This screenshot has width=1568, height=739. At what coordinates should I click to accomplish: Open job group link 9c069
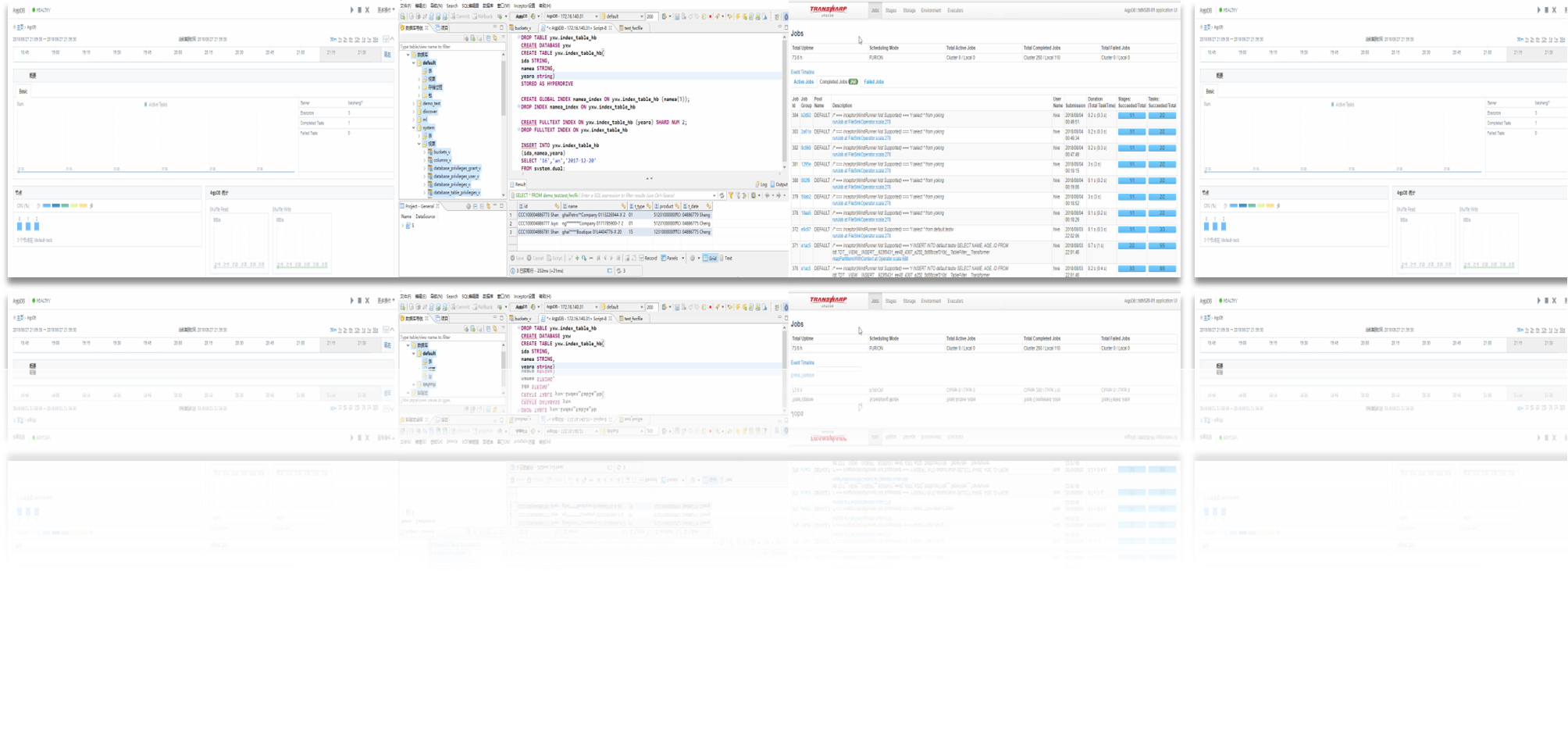coord(806,148)
